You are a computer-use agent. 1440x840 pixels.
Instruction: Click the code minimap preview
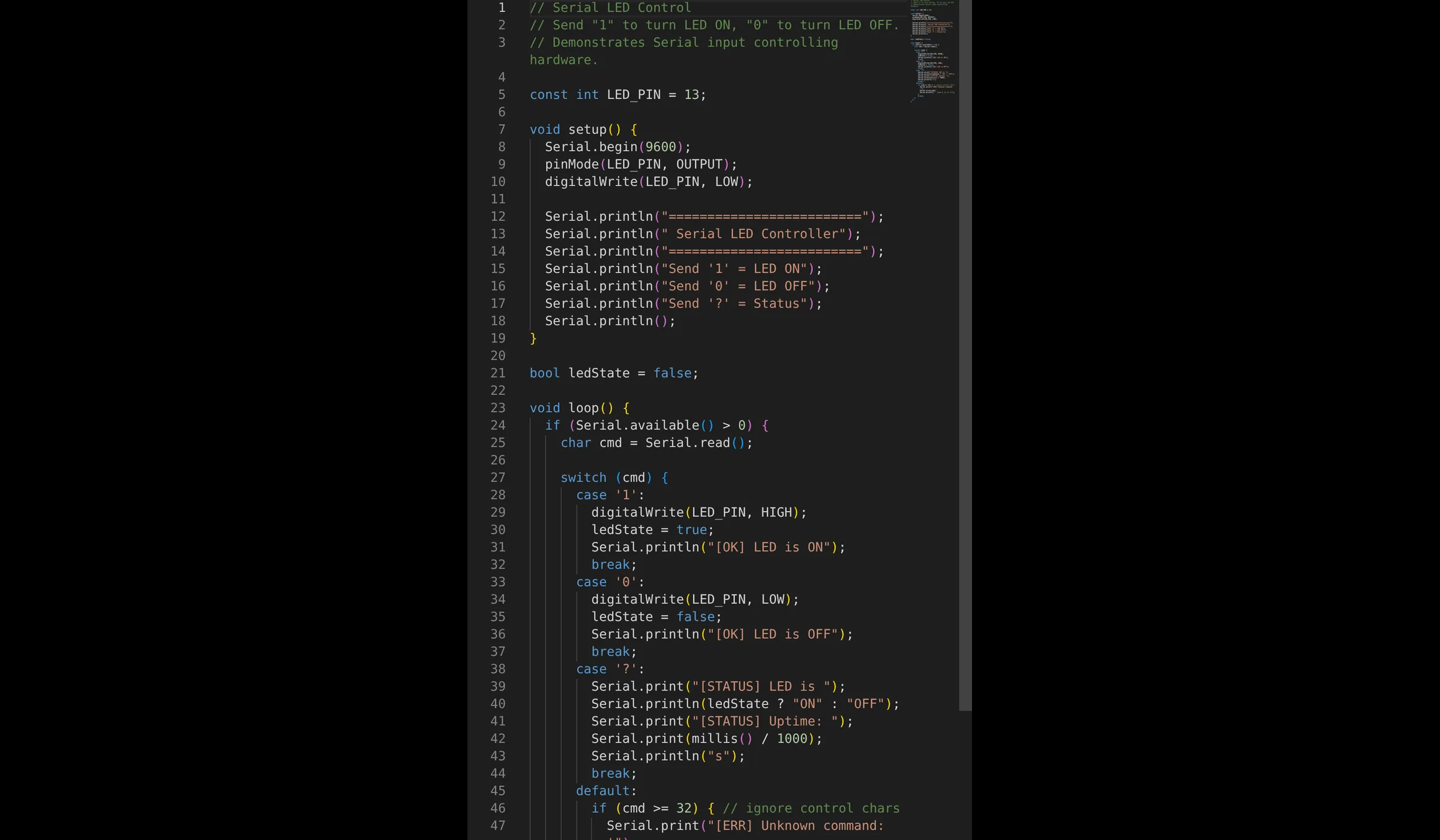click(933, 51)
